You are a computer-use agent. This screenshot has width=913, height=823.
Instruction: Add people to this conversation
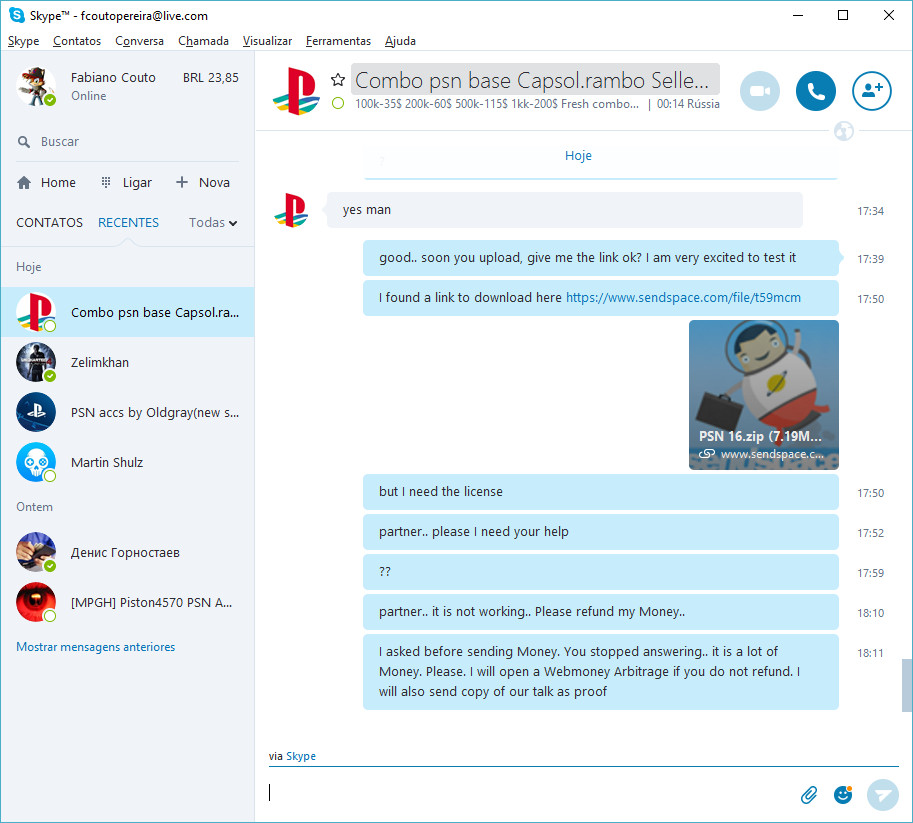(x=871, y=91)
